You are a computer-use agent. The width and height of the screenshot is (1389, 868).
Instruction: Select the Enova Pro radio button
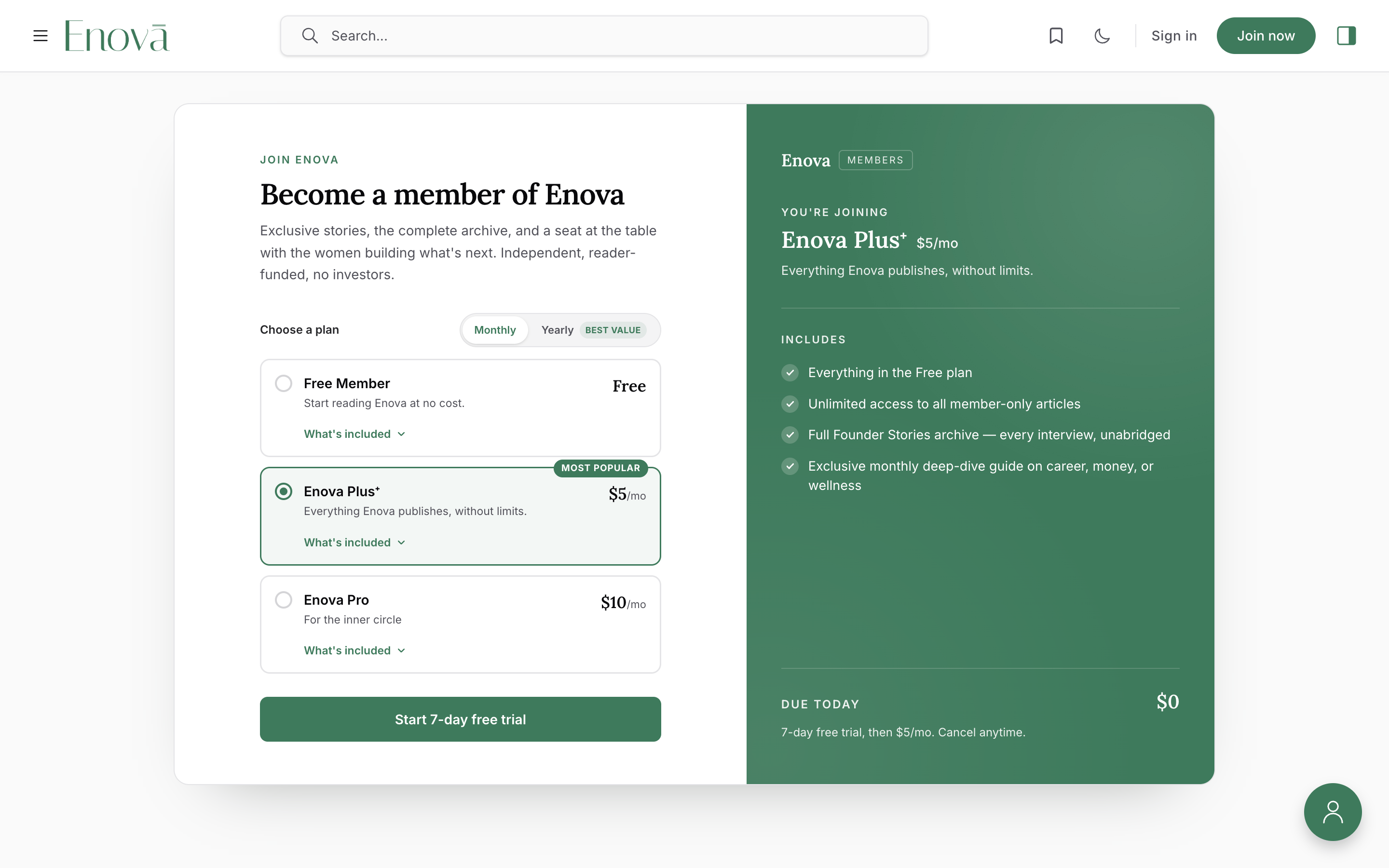click(x=284, y=600)
